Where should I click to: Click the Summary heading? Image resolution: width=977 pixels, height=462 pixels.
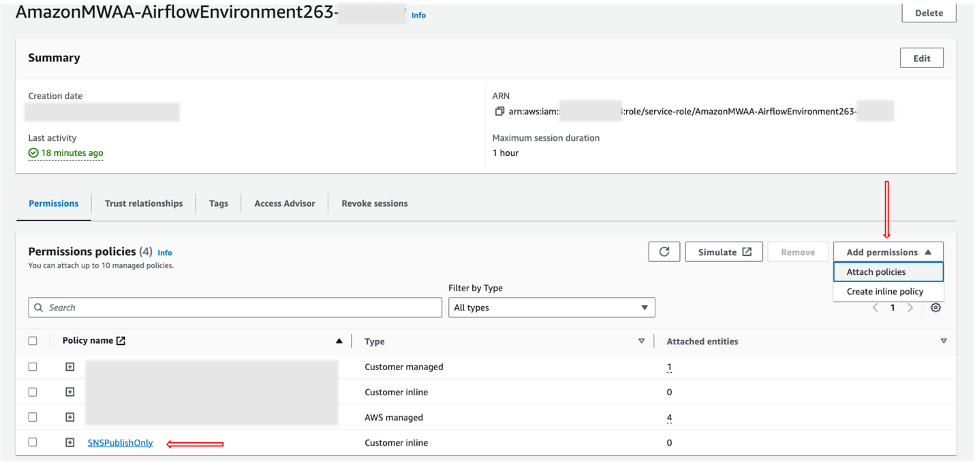54,57
